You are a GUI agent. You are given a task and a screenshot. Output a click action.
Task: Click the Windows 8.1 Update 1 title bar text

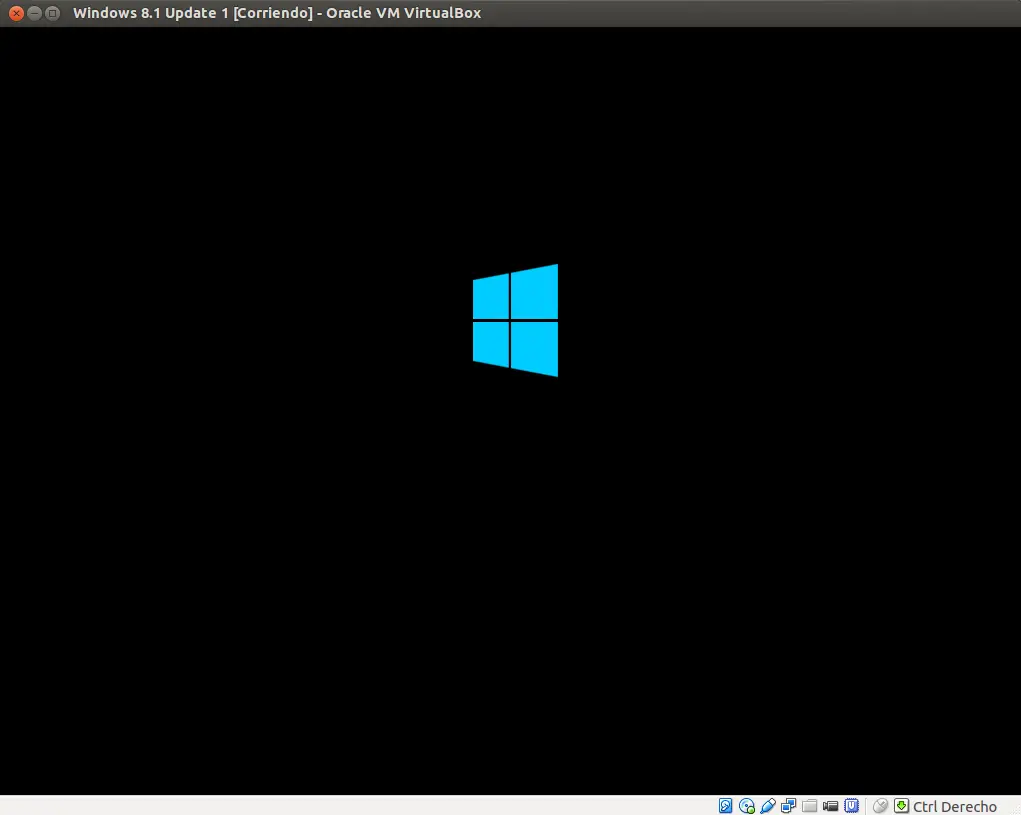(x=277, y=13)
